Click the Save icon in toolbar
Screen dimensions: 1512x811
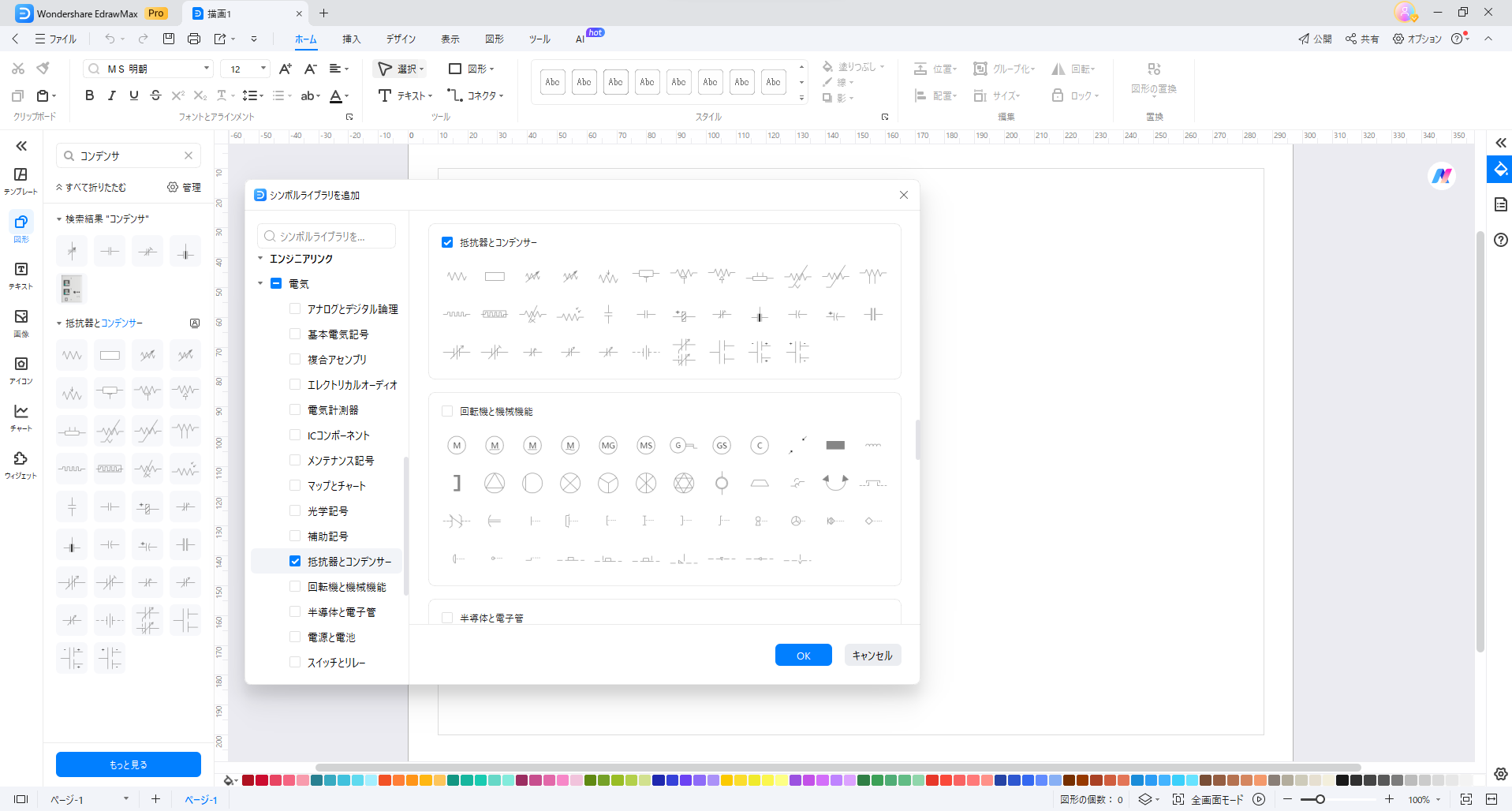point(168,39)
